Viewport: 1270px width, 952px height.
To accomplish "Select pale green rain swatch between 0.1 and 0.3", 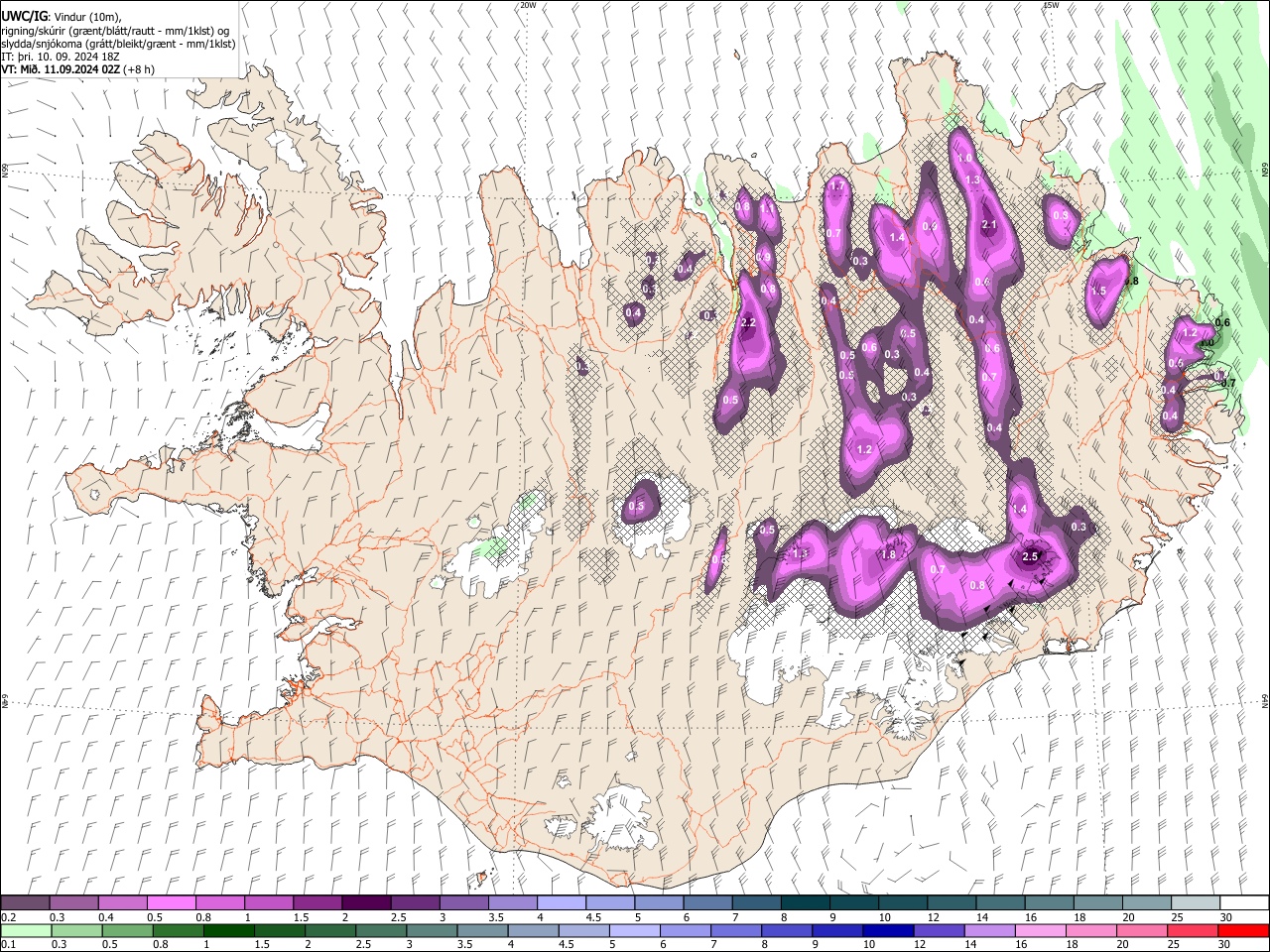I will tap(25, 930).
